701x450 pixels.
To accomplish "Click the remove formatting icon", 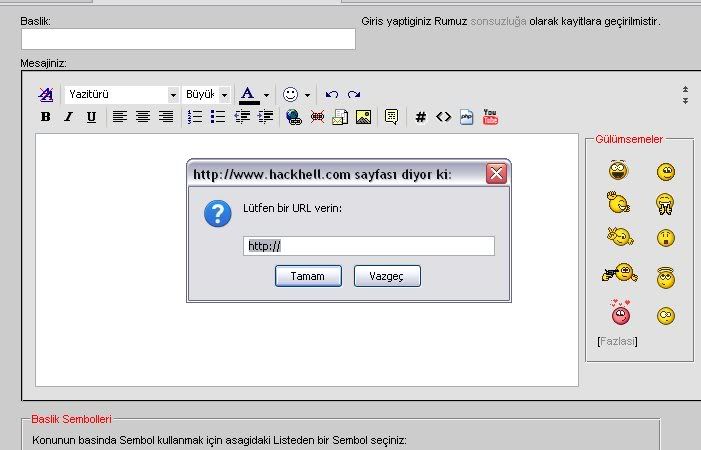I will click(x=46, y=94).
